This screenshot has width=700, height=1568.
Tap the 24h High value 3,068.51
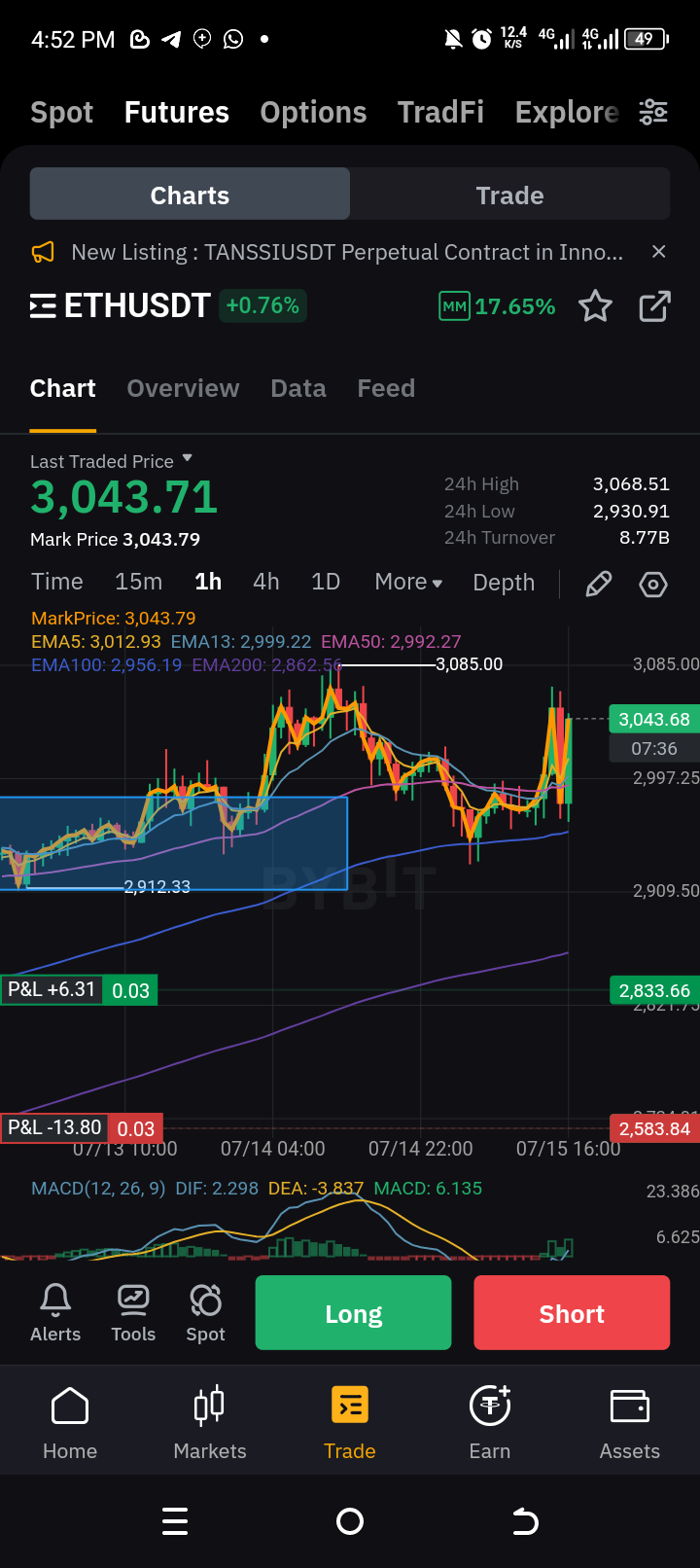[631, 483]
